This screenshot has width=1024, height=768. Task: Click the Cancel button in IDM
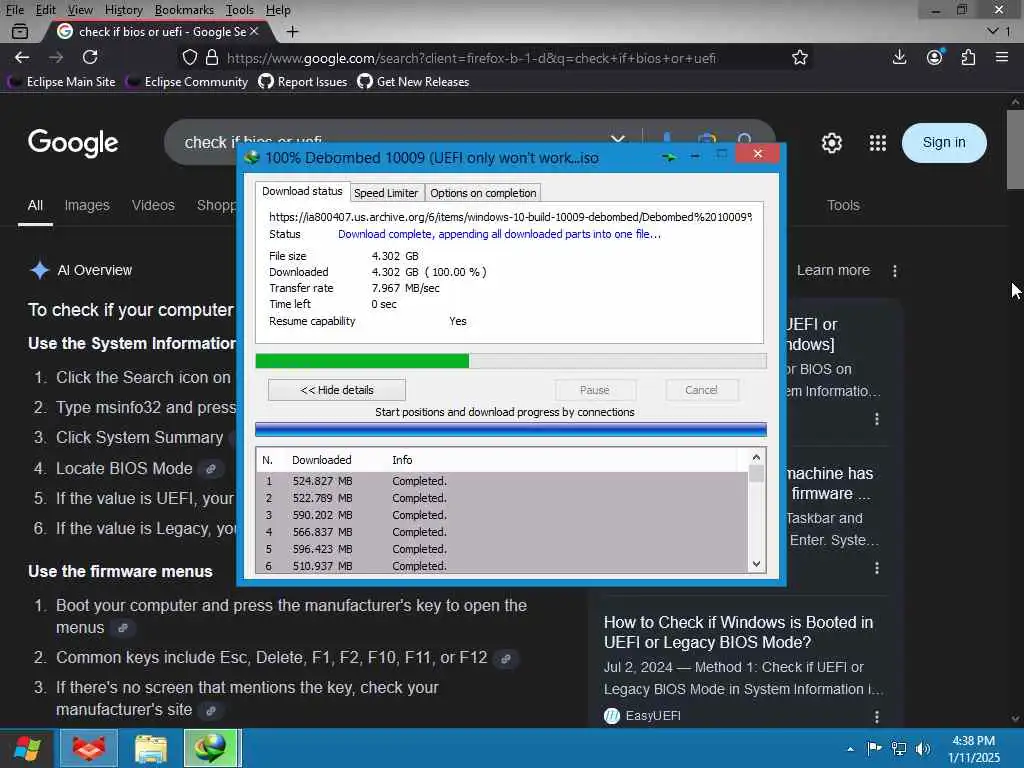(701, 390)
